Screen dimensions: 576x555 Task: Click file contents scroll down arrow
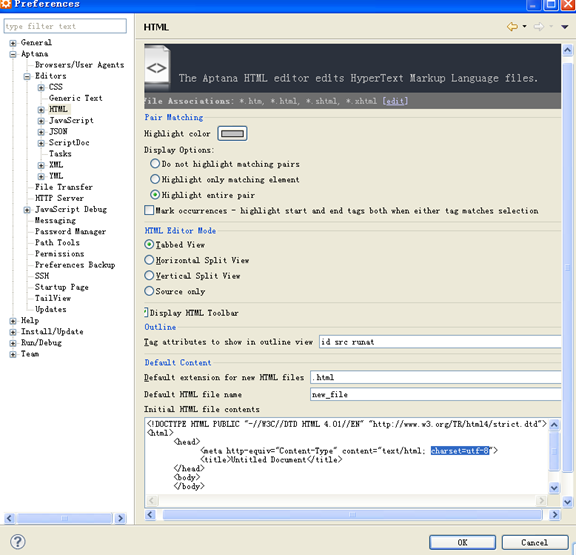coord(554,488)
